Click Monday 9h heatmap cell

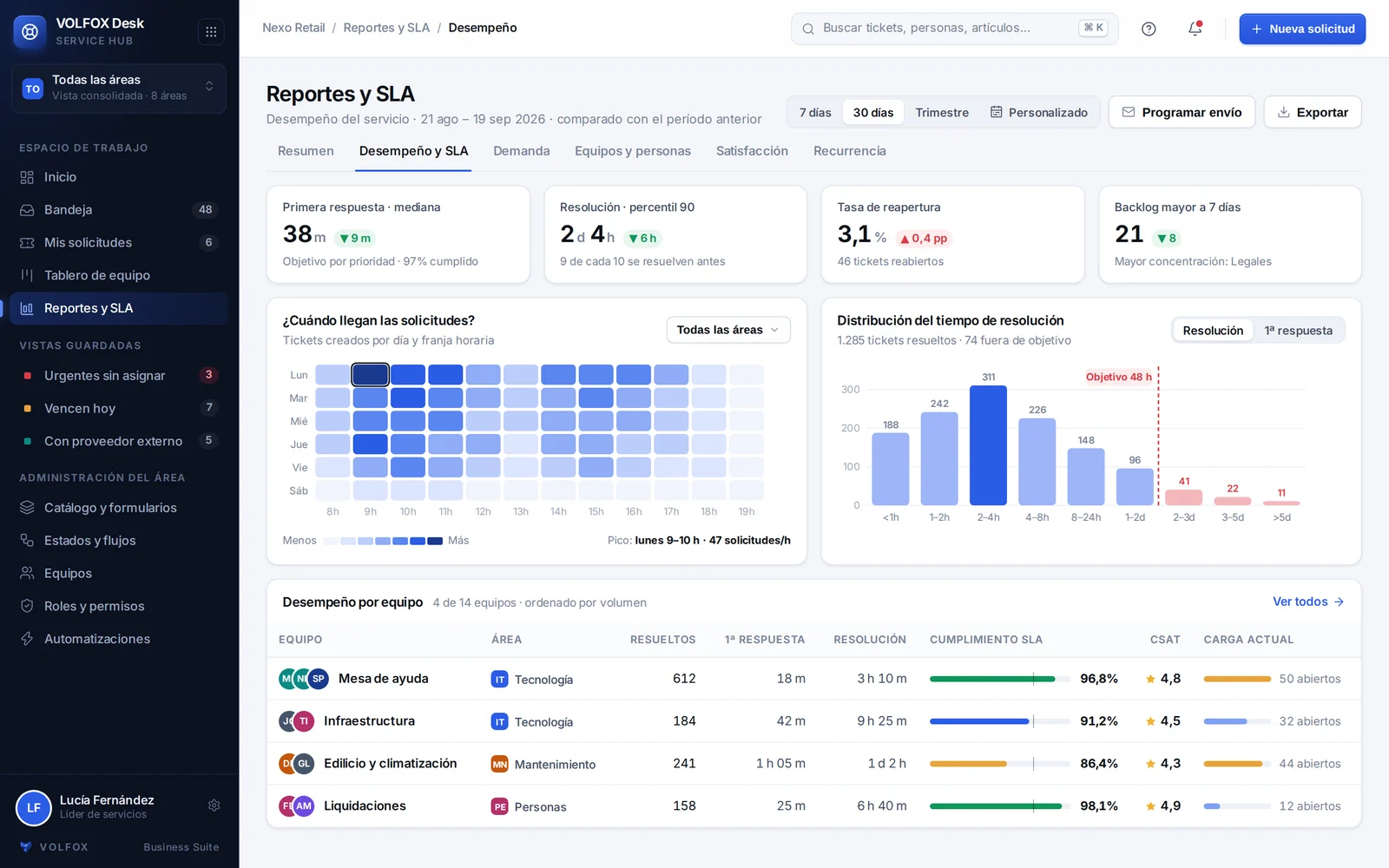[370, 375]
